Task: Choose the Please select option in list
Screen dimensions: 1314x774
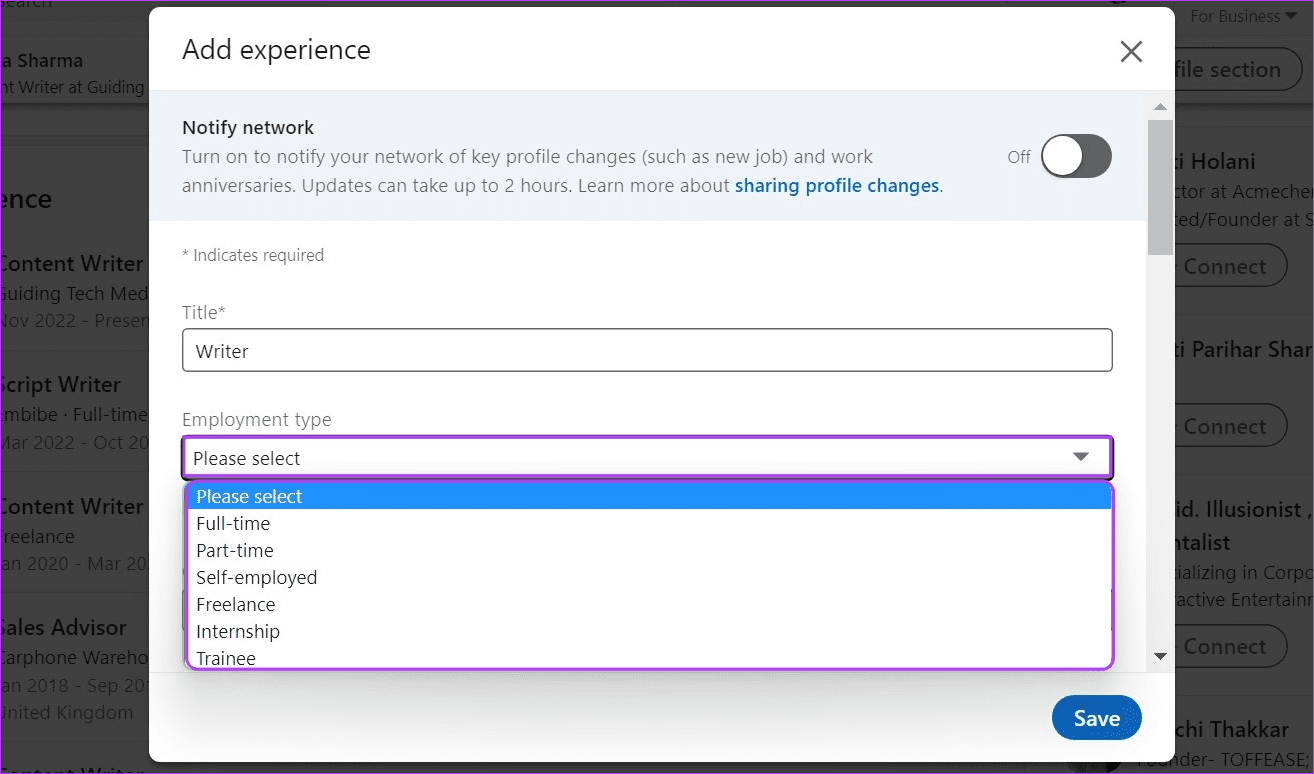Action: [649, 496]
